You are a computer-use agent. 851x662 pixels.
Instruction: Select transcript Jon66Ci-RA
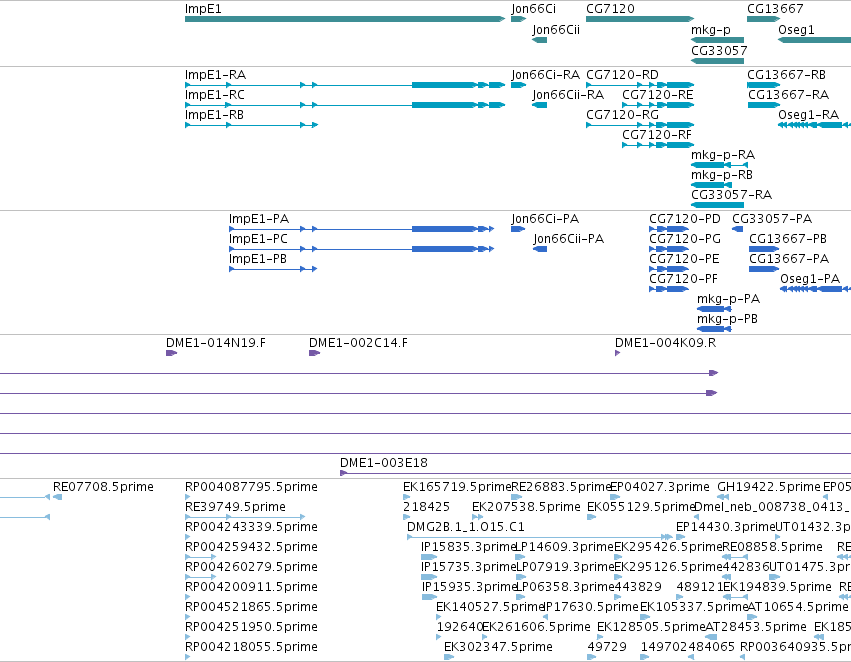(545, 75)
